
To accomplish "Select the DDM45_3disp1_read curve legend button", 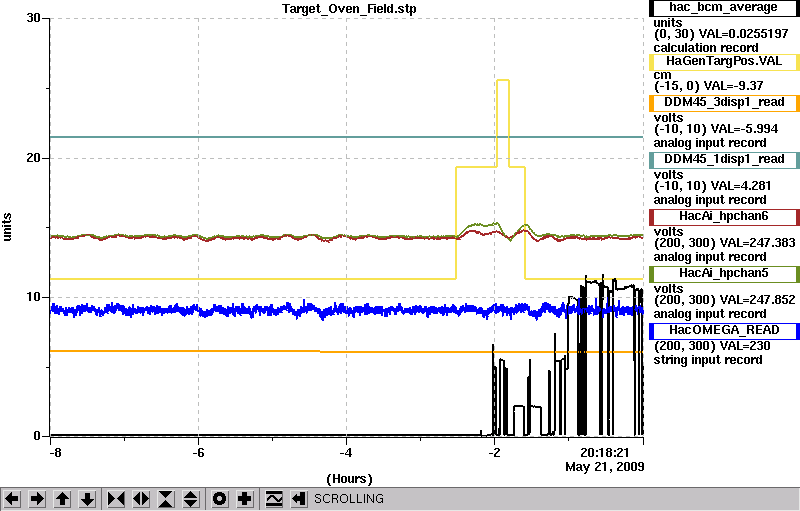I will pyautogui.click(x=723, y=103).
